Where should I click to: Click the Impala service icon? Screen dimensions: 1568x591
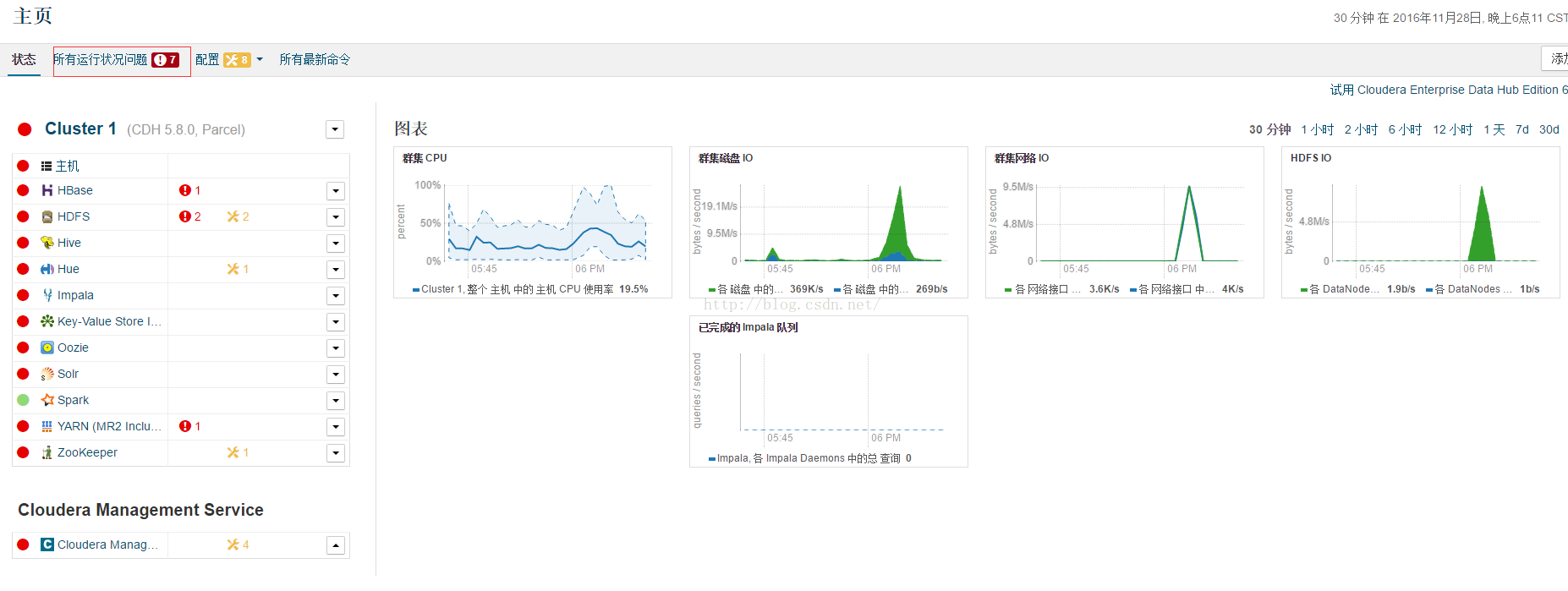click(x=47, y=296)
